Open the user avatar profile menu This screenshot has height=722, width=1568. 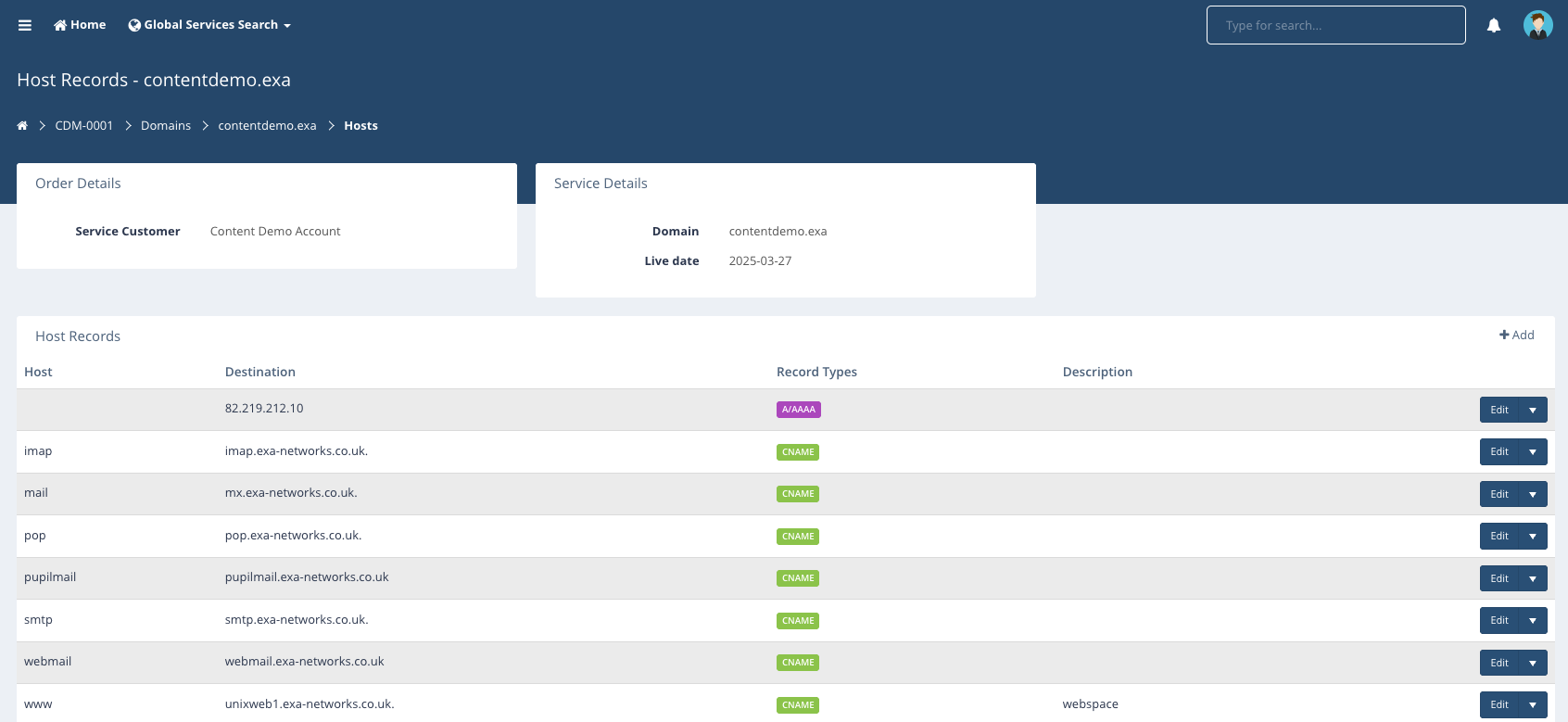click(1537, 25)
